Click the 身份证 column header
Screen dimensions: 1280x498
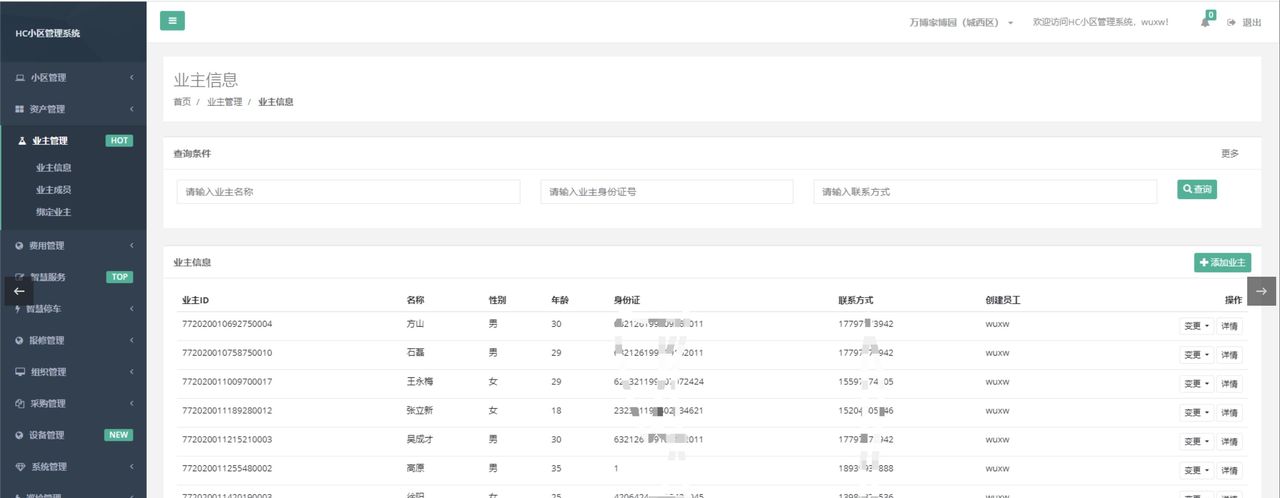(626, 300)
